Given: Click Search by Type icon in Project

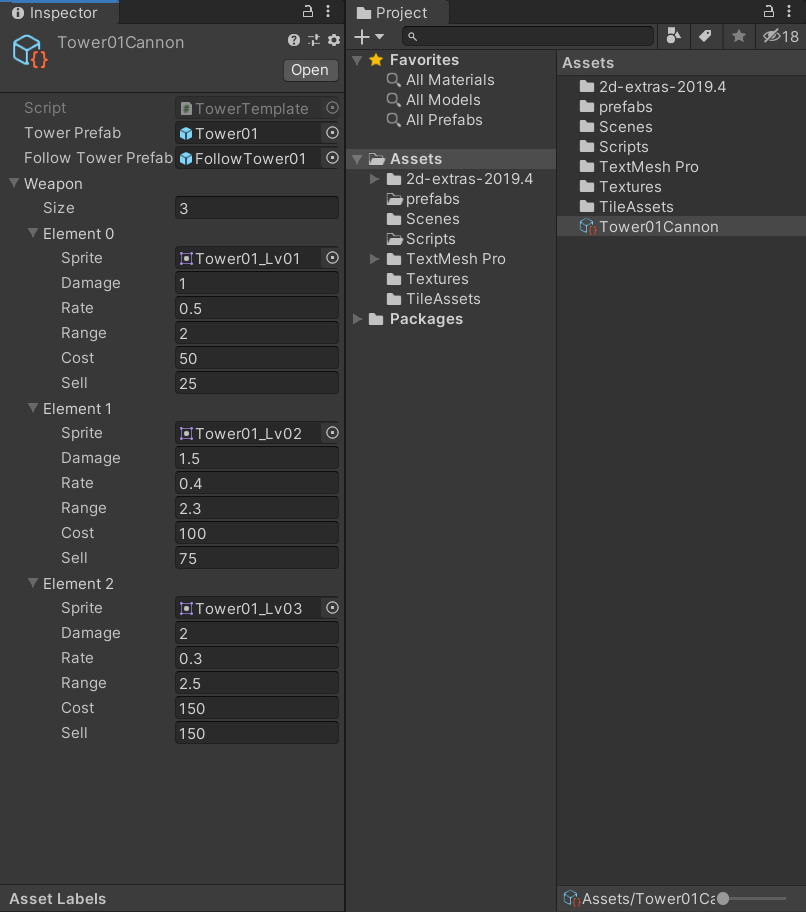Looking at the screenshot, I should 673,36.
